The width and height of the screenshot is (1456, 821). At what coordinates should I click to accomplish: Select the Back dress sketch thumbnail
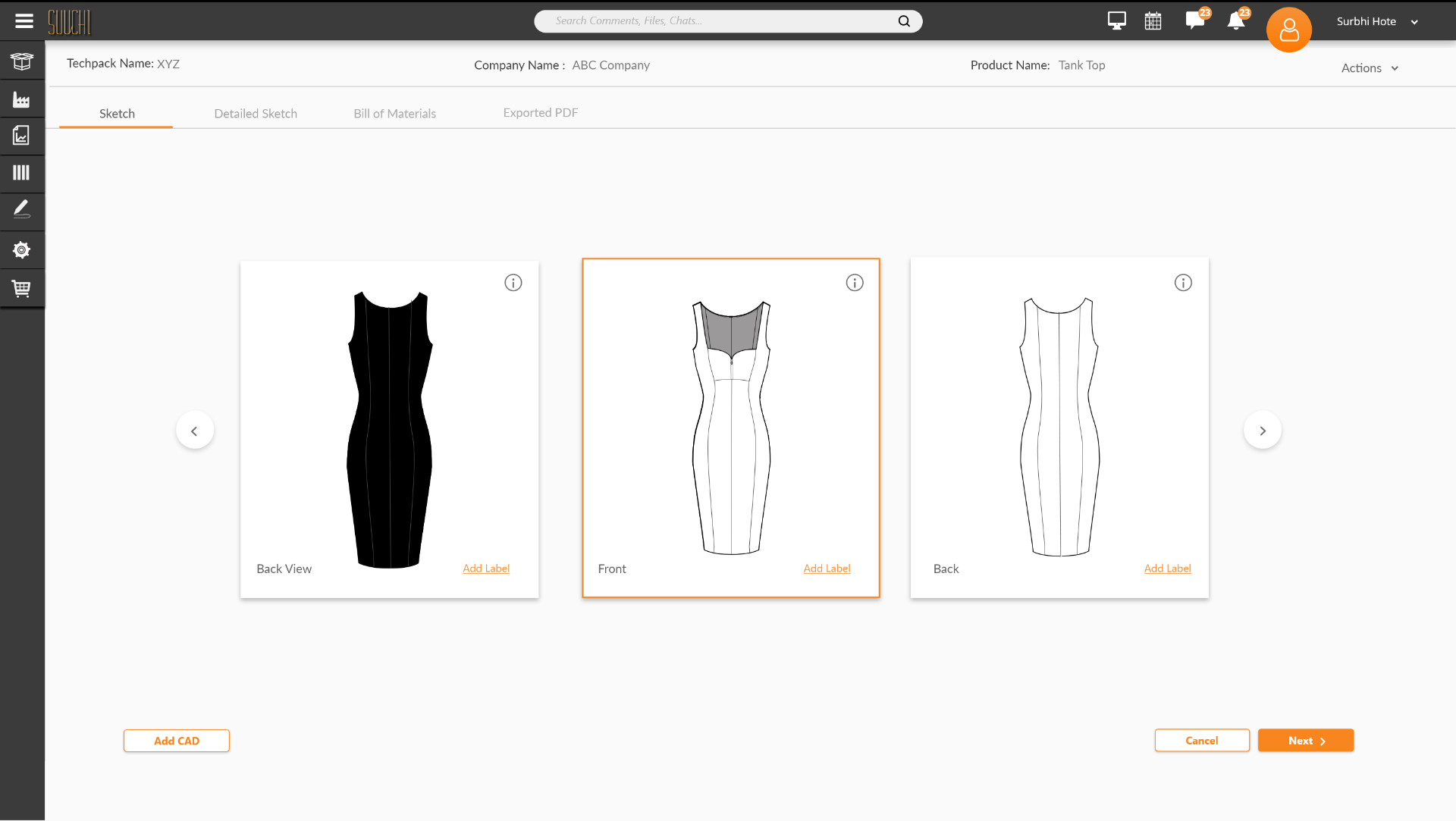click(1059, 428)
